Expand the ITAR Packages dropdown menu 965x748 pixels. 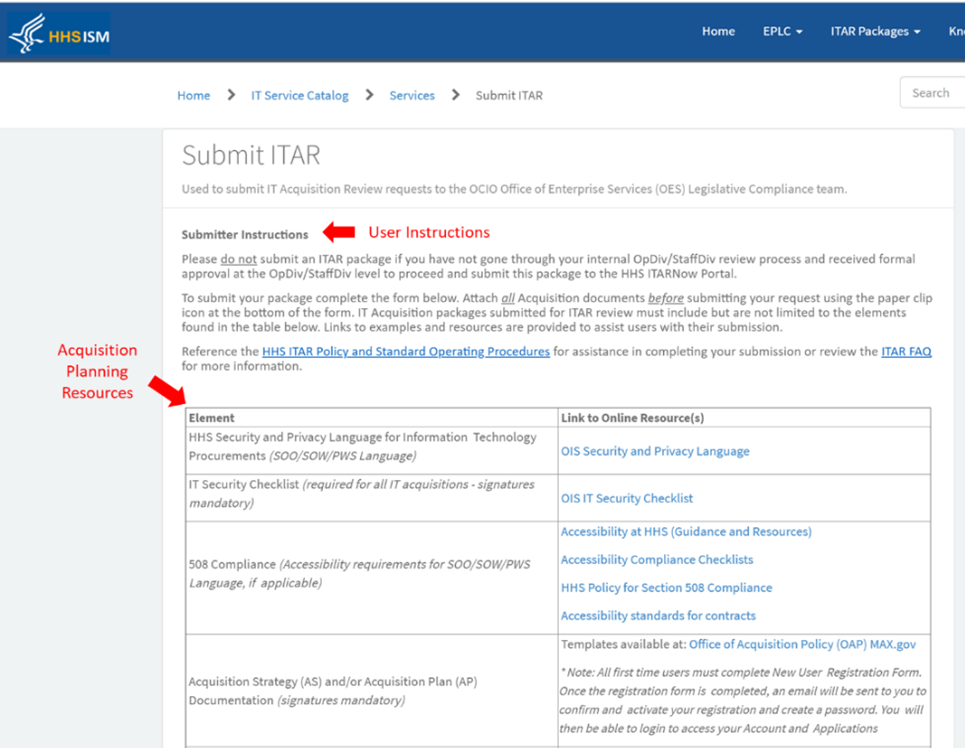tap(875, 31)
